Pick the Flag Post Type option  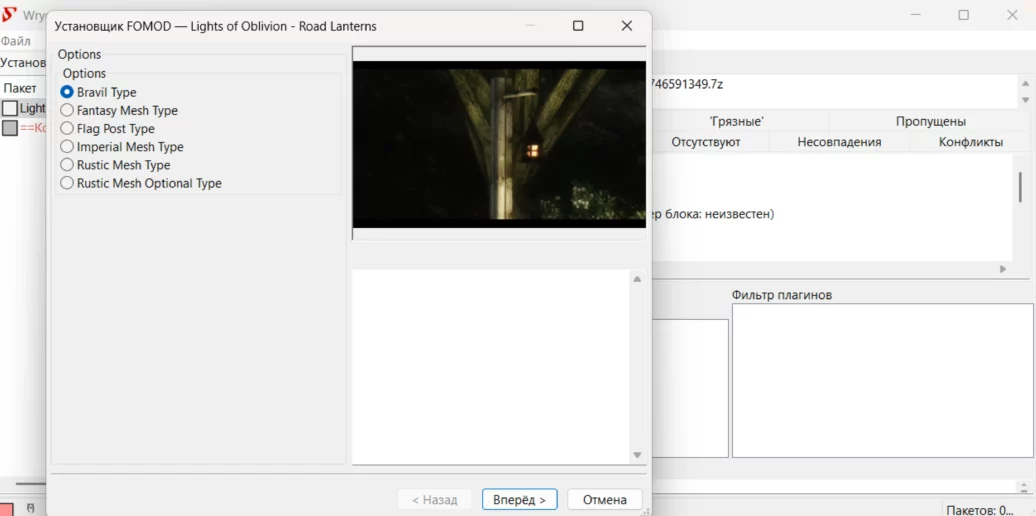pos(67,129)
